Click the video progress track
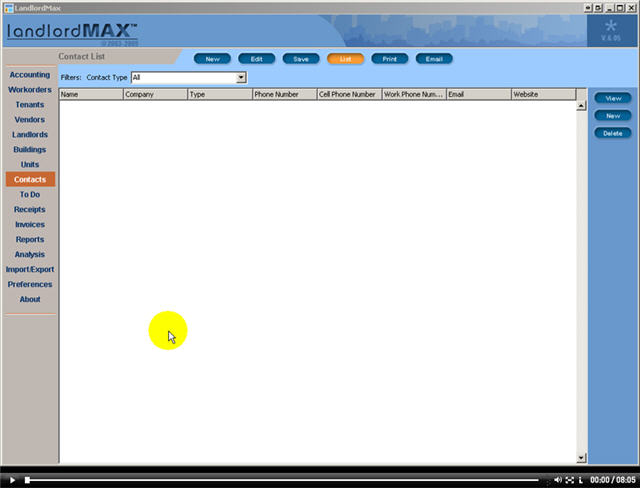 [x=282, y=480]
